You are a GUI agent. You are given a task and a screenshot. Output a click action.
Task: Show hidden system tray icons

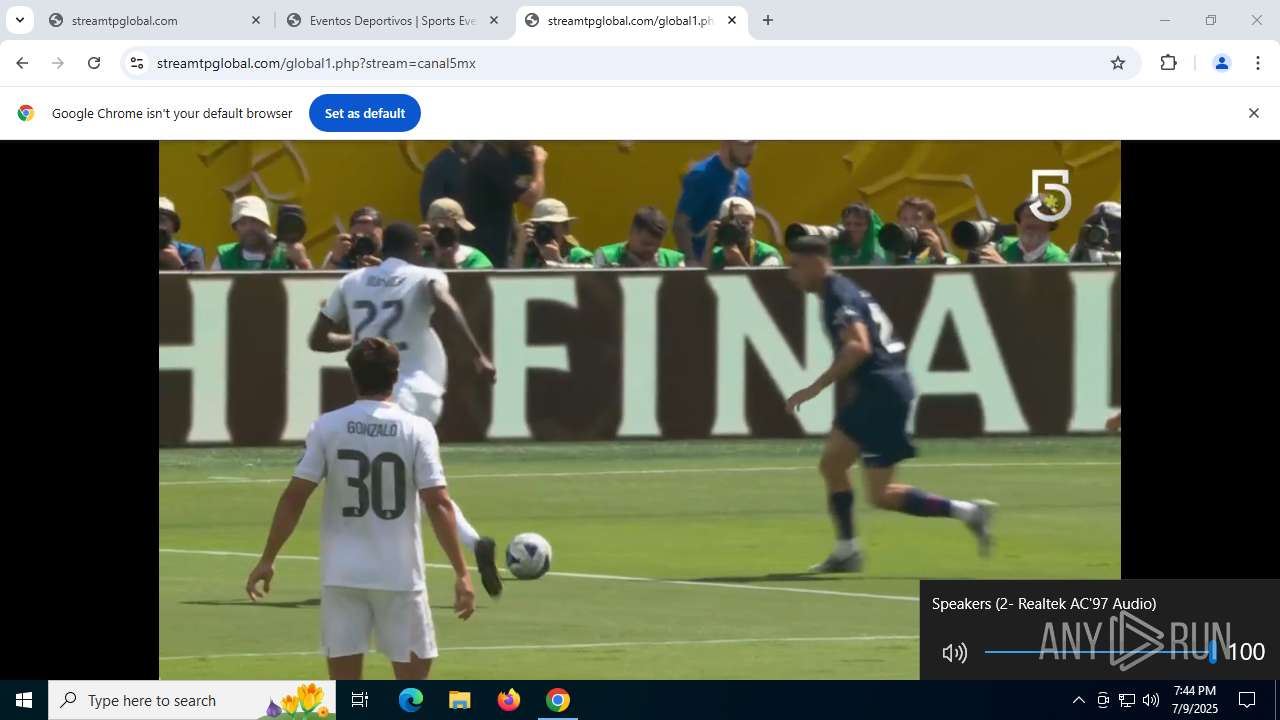click(x=1078, y=700)
